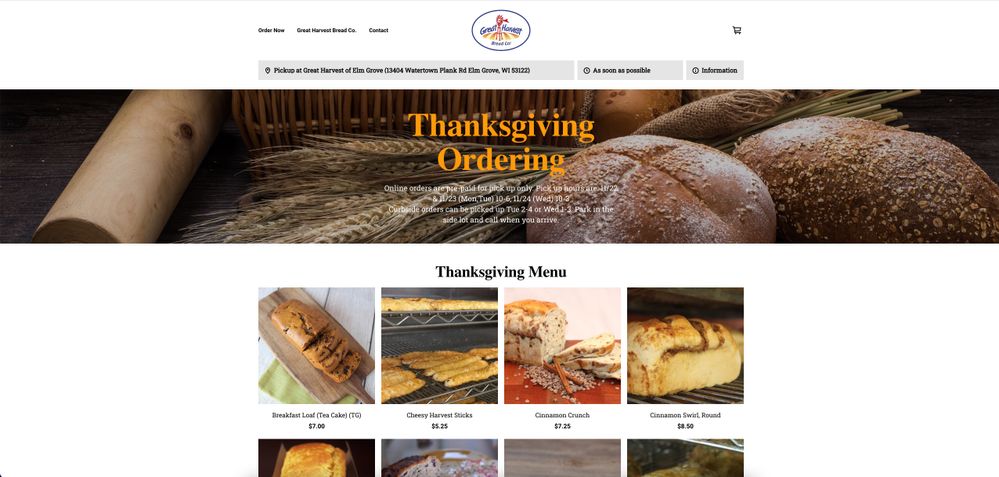
Task: Select the Cinnamon Crunch bread photo
Action: coord(563,345)
